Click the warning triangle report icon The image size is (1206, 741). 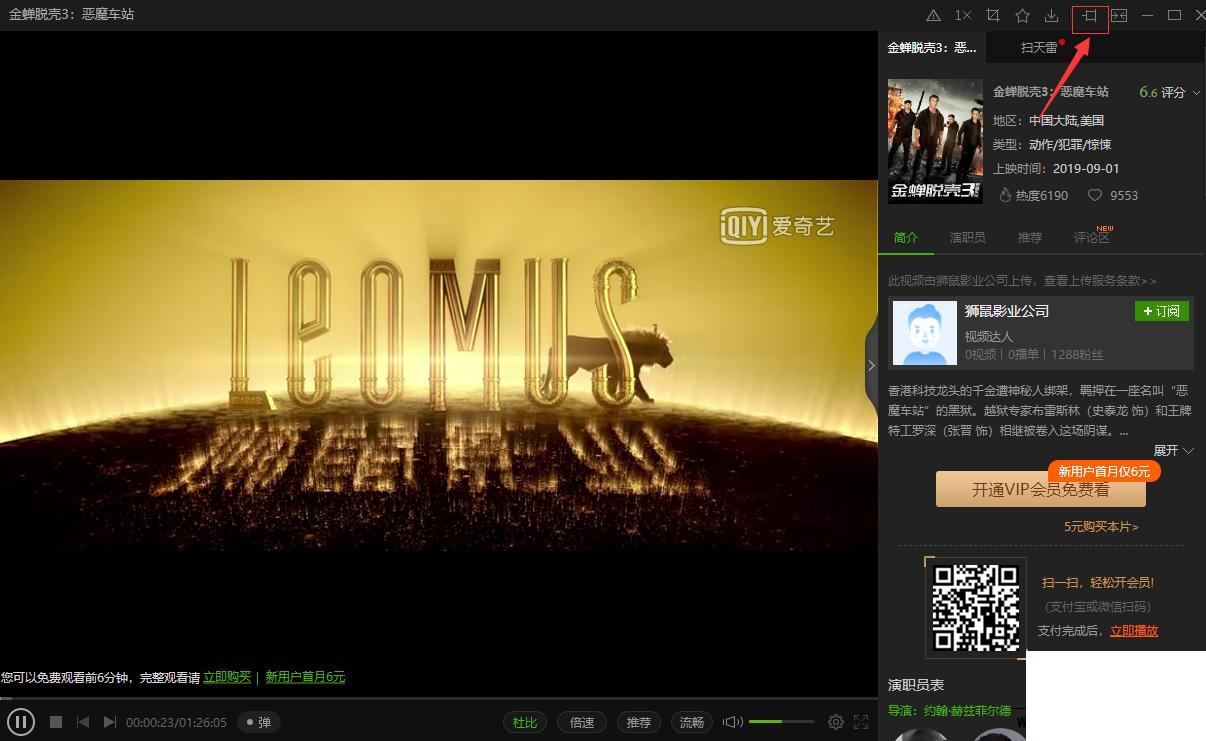pyautogui.click(x=933, y=15)
